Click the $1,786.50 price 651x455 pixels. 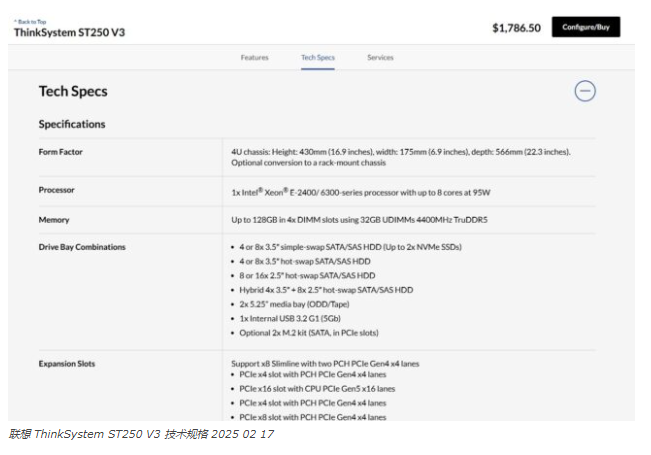coord(516,28)
